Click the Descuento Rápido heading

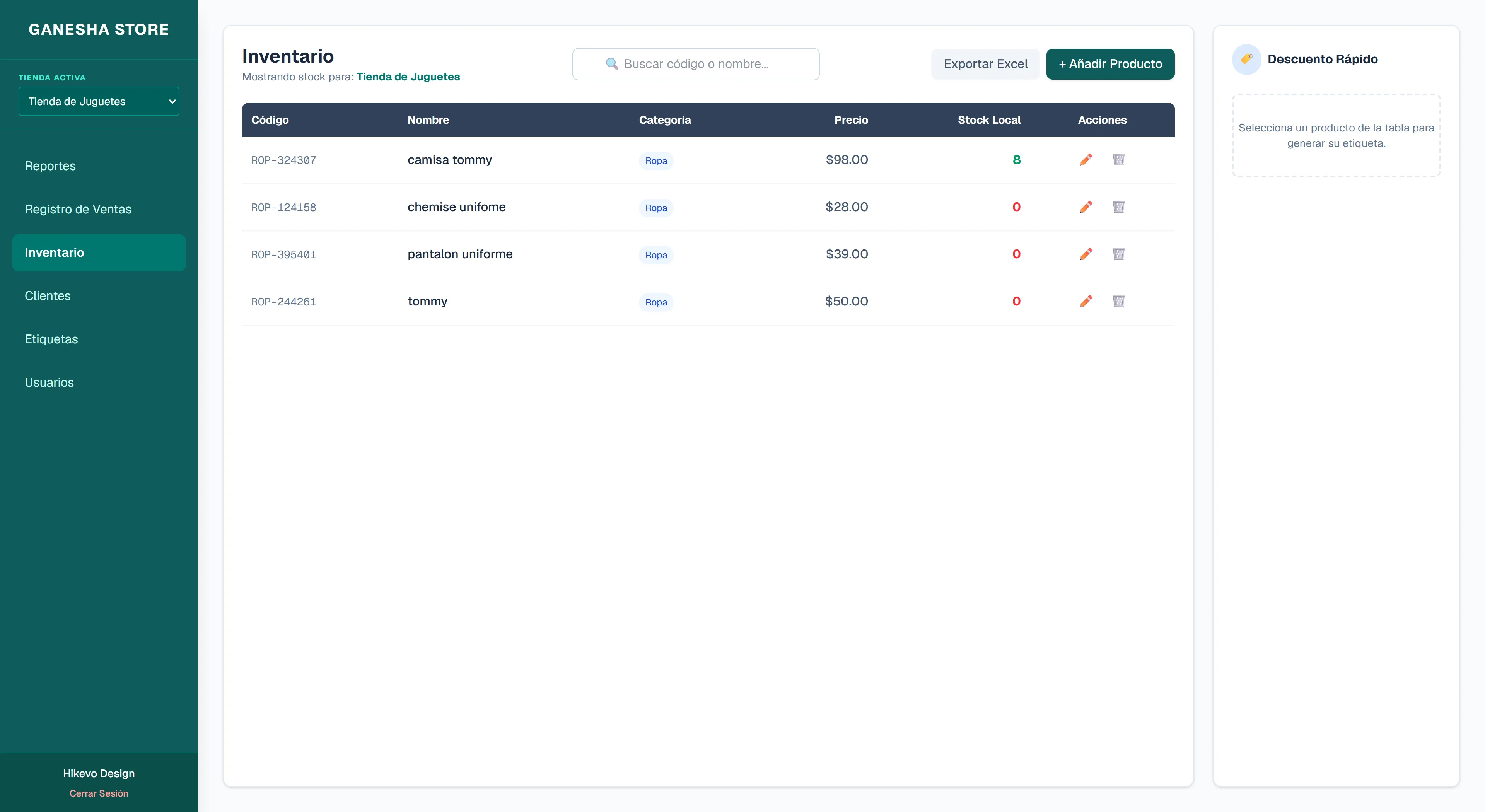(1323, 60)
